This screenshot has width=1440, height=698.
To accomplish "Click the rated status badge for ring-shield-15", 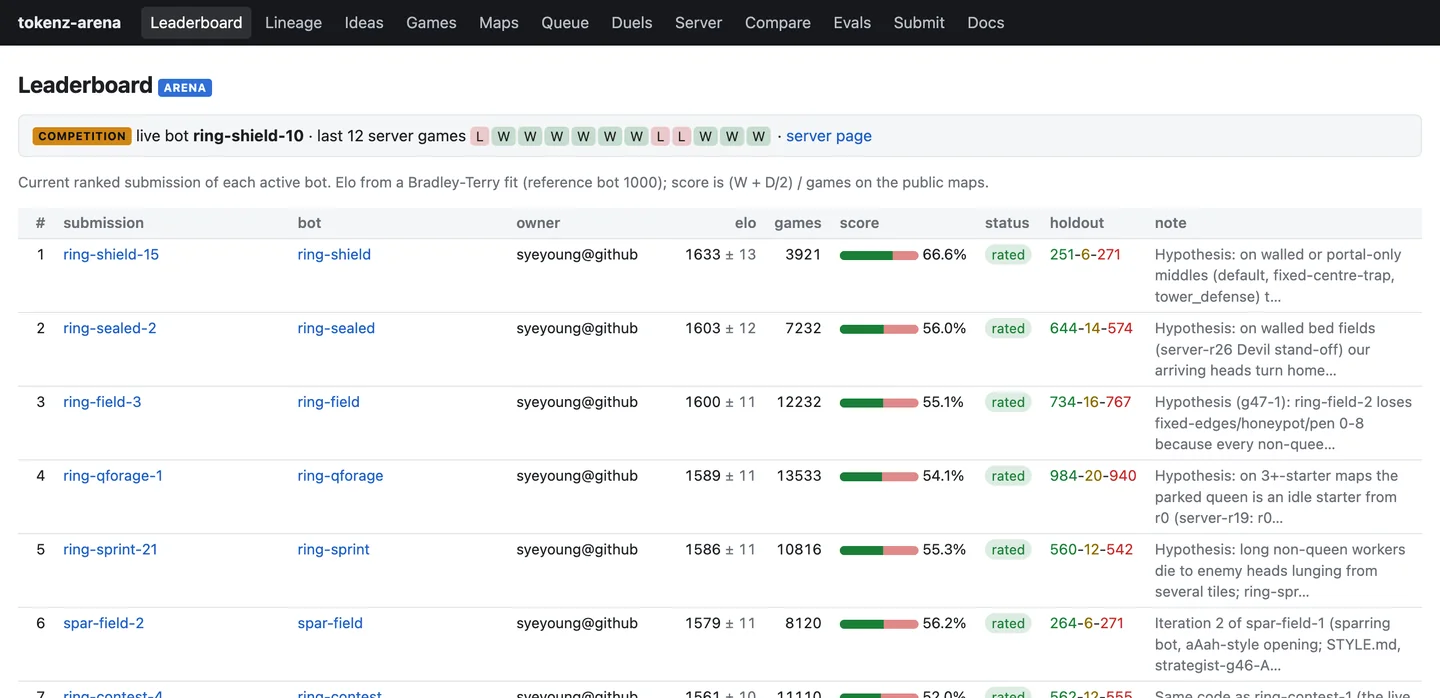I will click(1008, 255).
